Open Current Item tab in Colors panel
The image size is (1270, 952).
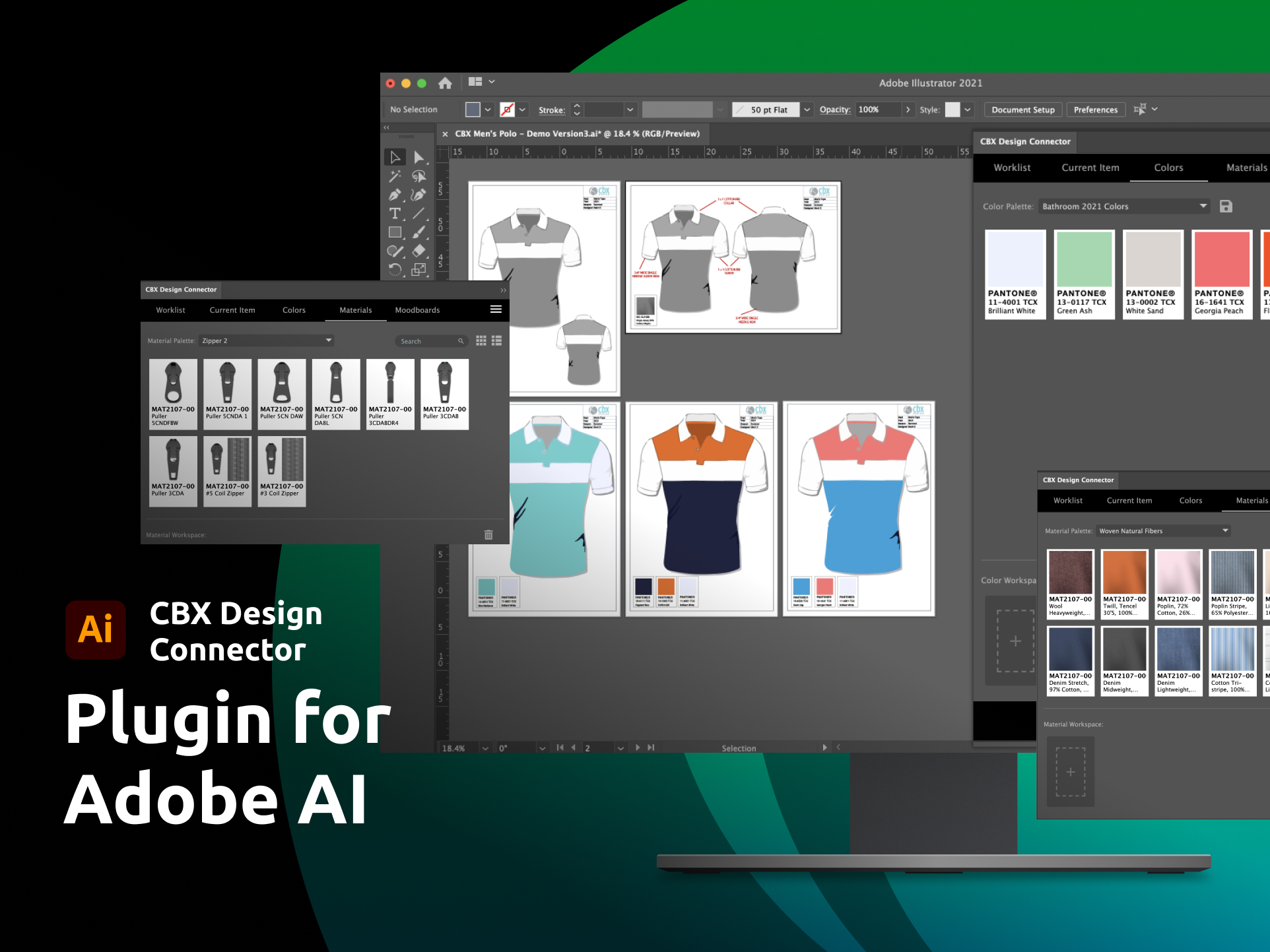click(x=1090, y=168)
